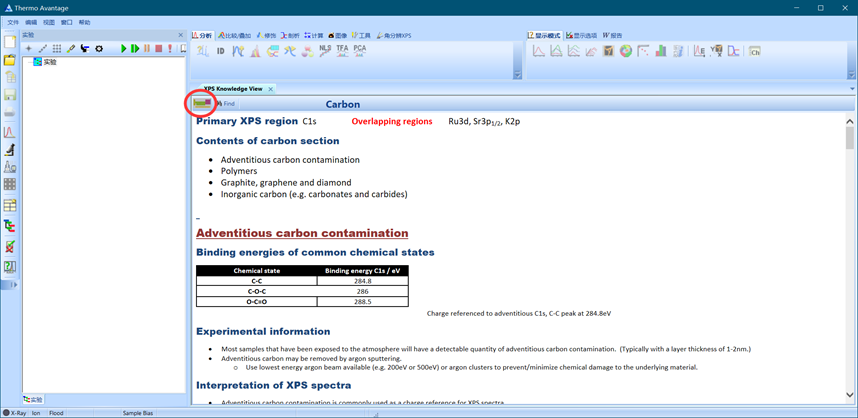Screen dimensions: 858x418
Task: Click the NLS fitting icon
Action: 325,50
